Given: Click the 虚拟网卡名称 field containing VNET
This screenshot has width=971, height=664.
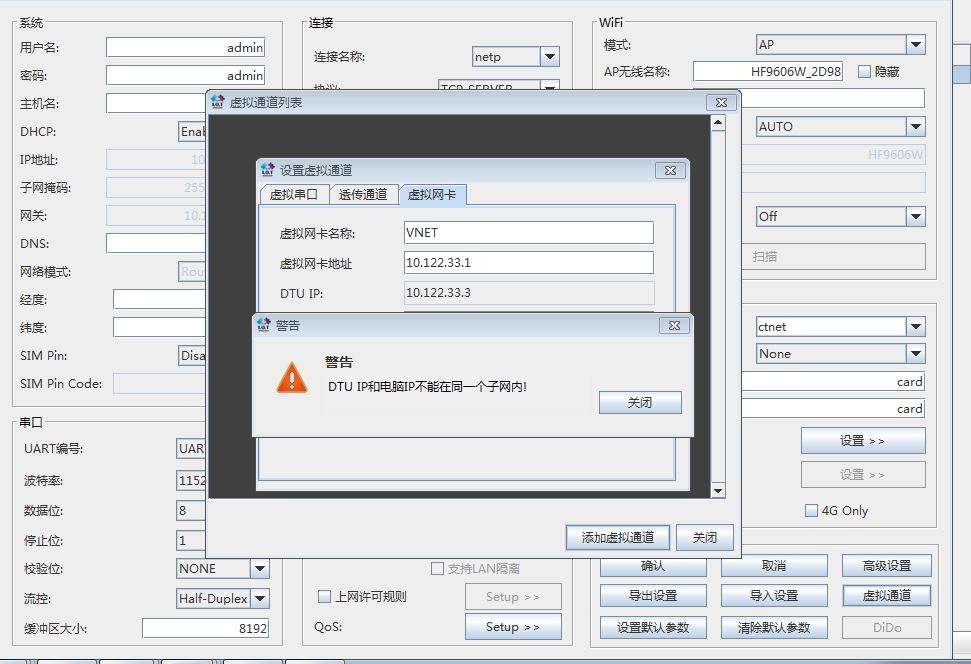Looking at the screenshot, I should pos(529,232).
